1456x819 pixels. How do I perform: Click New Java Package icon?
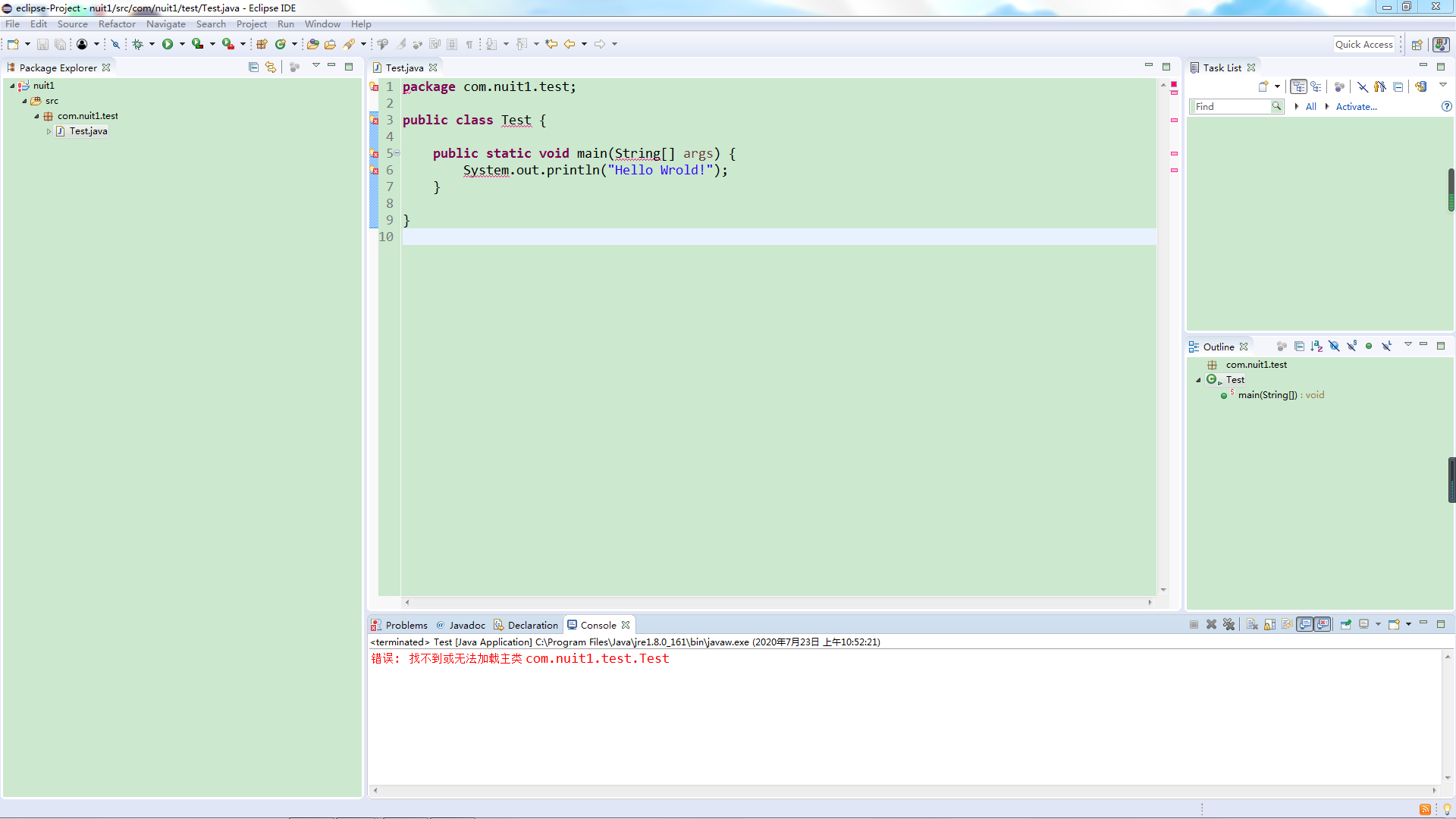pyautogui.click(x=262, y=44)
